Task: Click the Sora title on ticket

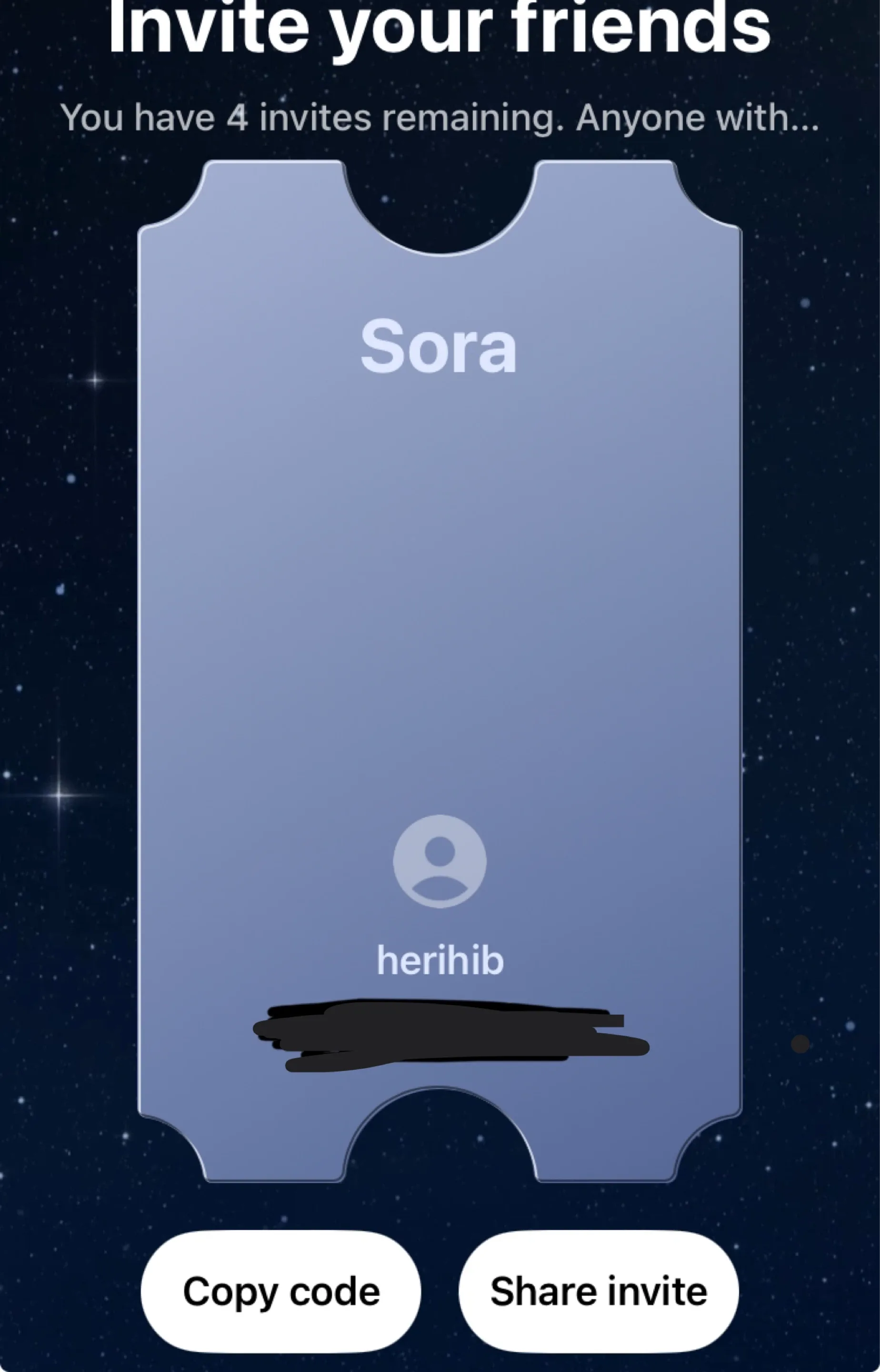Action: click(438, 346)
